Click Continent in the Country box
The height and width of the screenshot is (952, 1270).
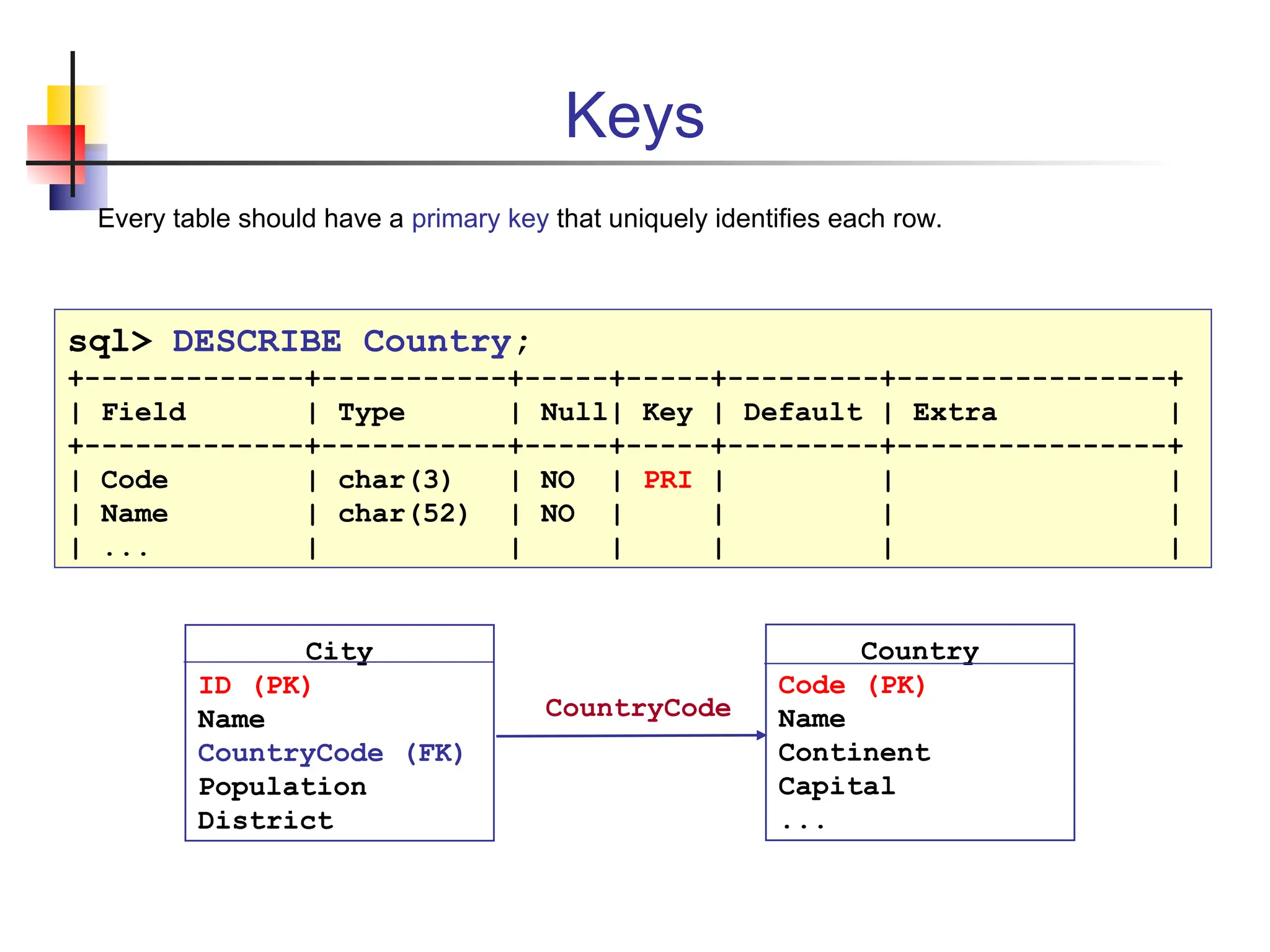coord(854,752)
